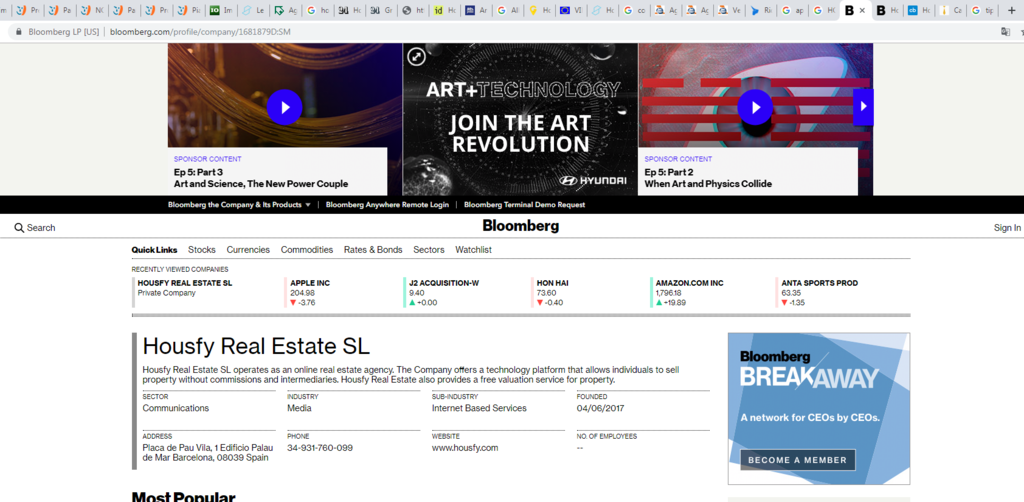
Task: Click the translate icon in address bar
Action: (1005, 31)
